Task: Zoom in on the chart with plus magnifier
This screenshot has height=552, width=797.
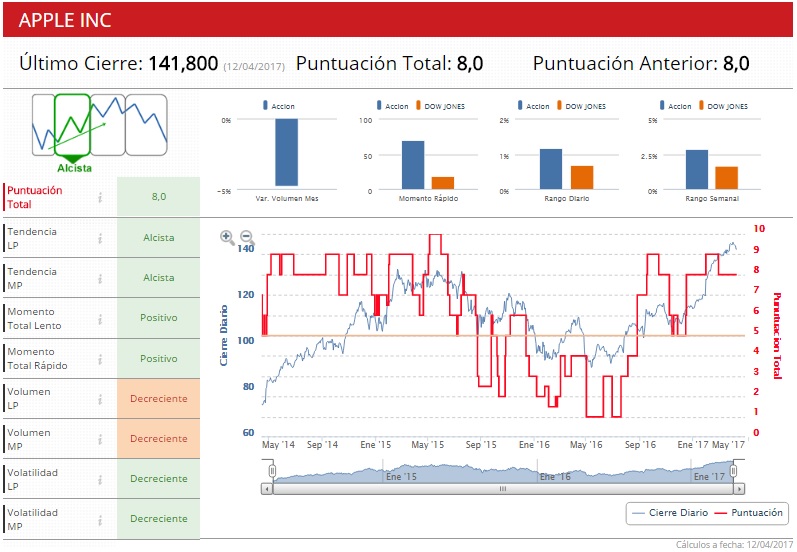Action: click(227, 237)
